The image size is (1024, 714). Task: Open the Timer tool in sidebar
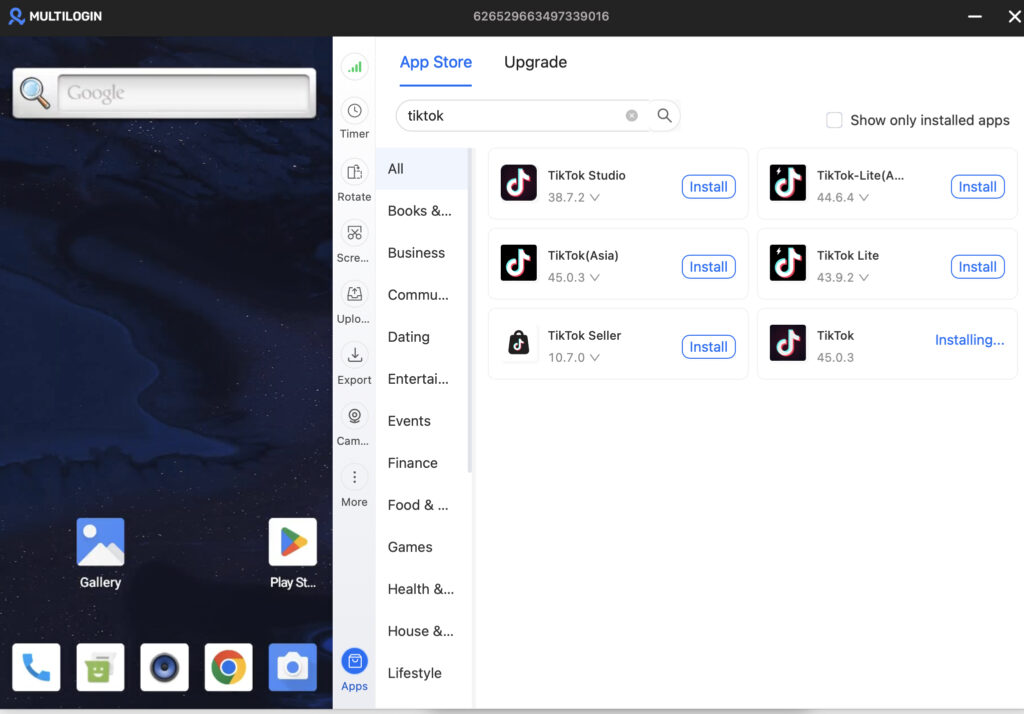[354, 111]
